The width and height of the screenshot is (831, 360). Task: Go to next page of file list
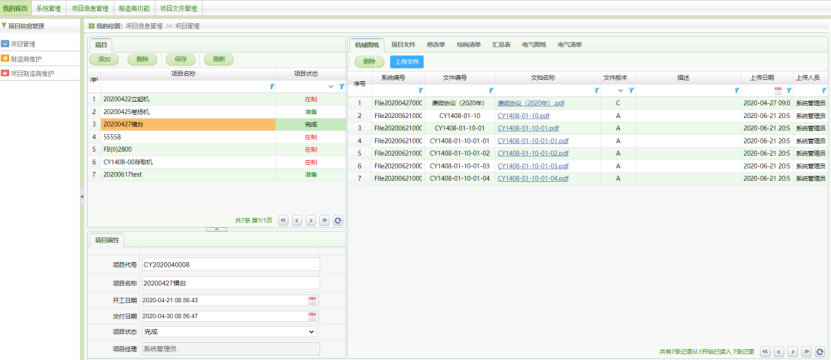click(x=793, y=352)
